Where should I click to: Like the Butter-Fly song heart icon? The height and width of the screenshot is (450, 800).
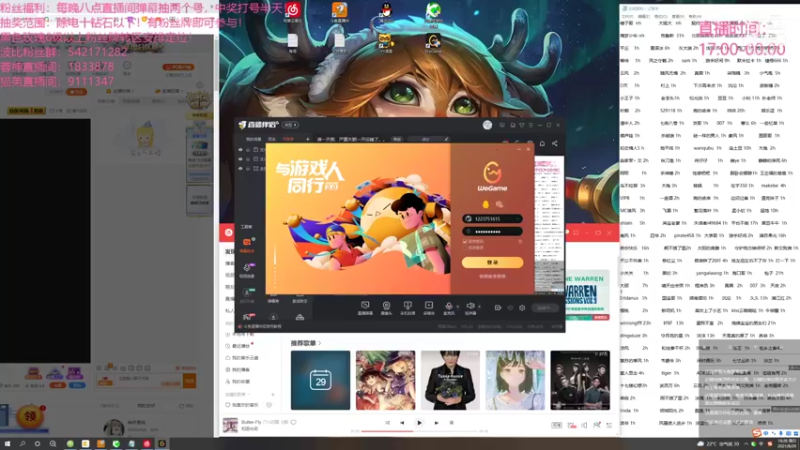[x=293, y=422]
